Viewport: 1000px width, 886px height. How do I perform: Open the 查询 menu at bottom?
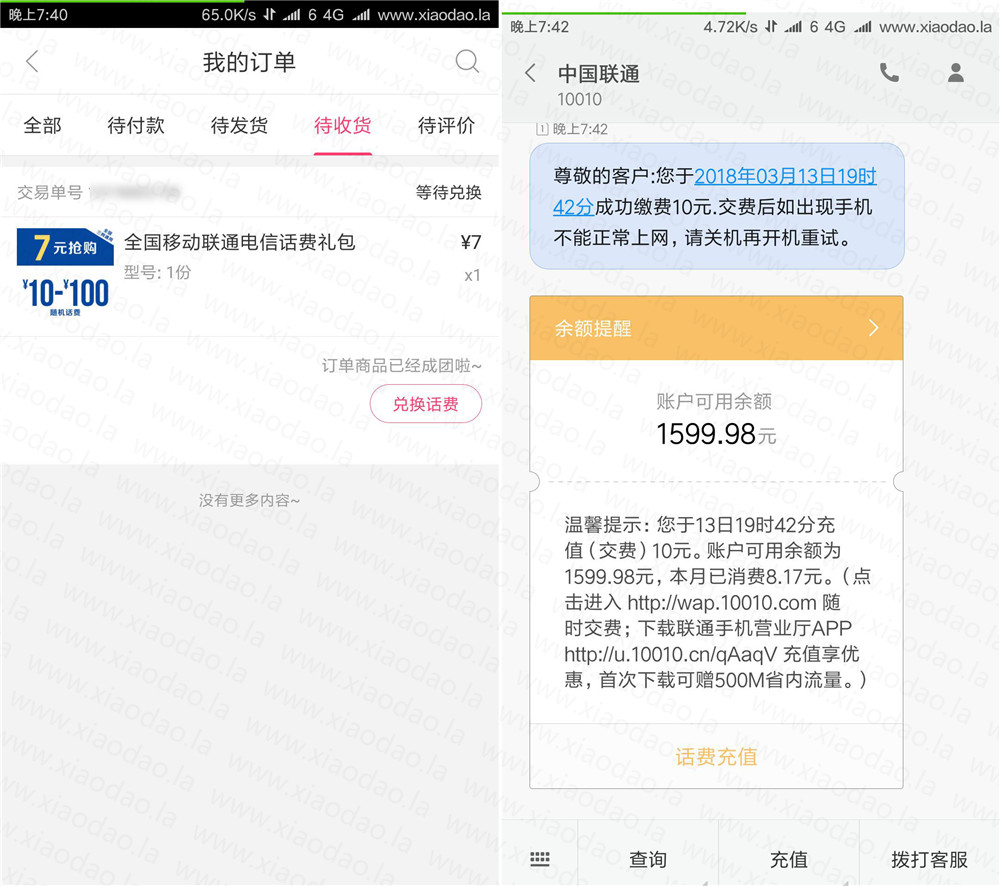648,859
